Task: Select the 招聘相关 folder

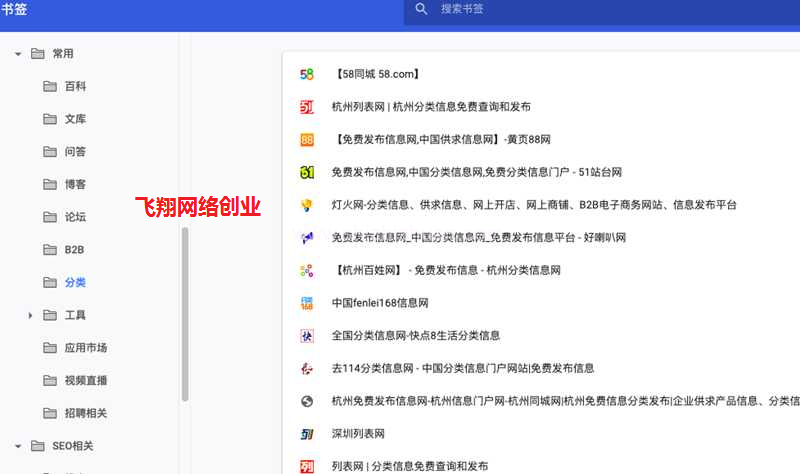Action: tap(86, 413)
